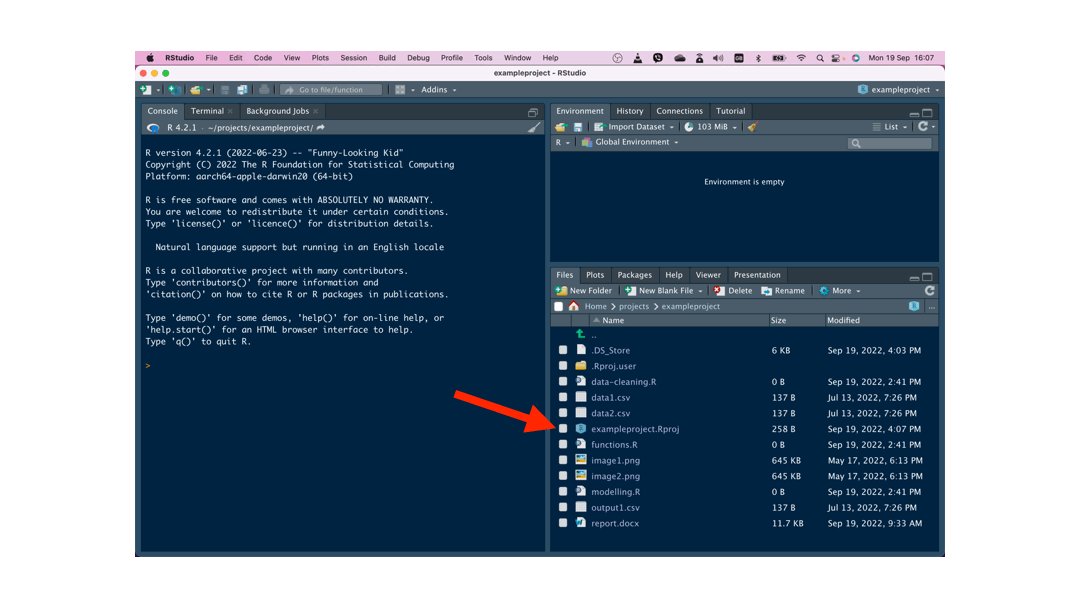
Task: Click the ellipsis go-to-directory icon in Files
Action: 931,306
